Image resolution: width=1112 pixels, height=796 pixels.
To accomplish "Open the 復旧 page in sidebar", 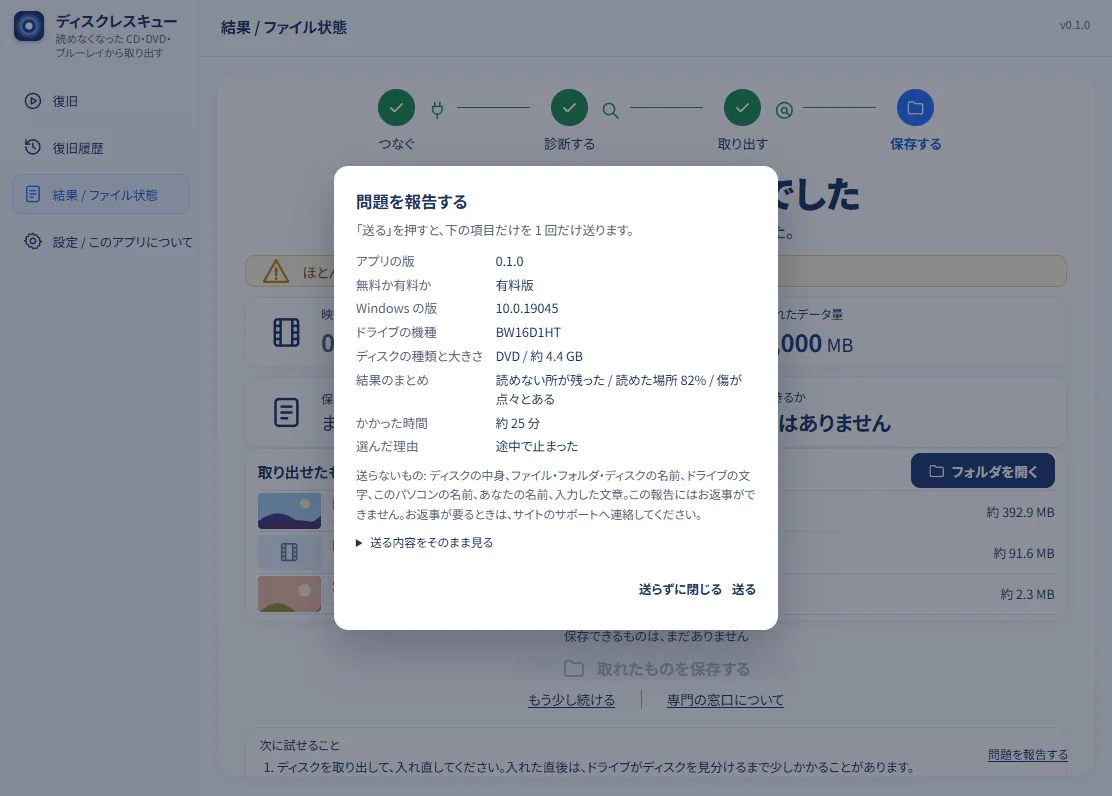I will (101, 101).
